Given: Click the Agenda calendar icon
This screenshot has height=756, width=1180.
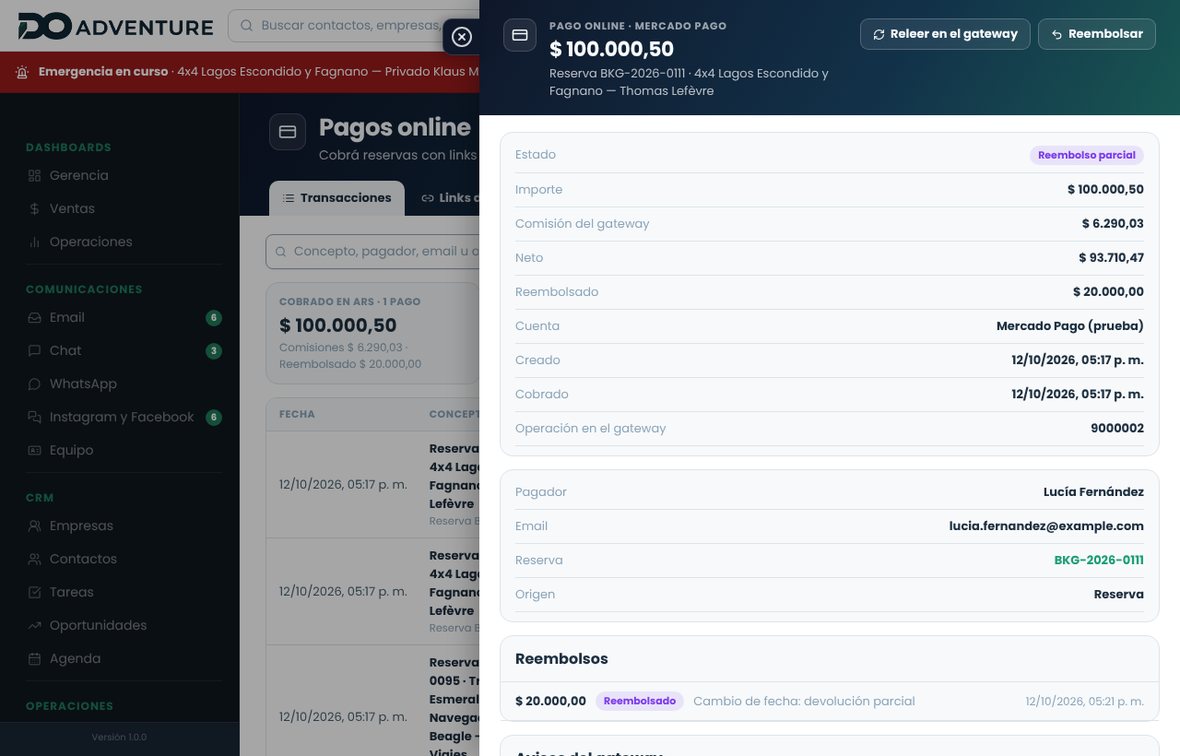Looking at the screenshot, I should point(35,658).
